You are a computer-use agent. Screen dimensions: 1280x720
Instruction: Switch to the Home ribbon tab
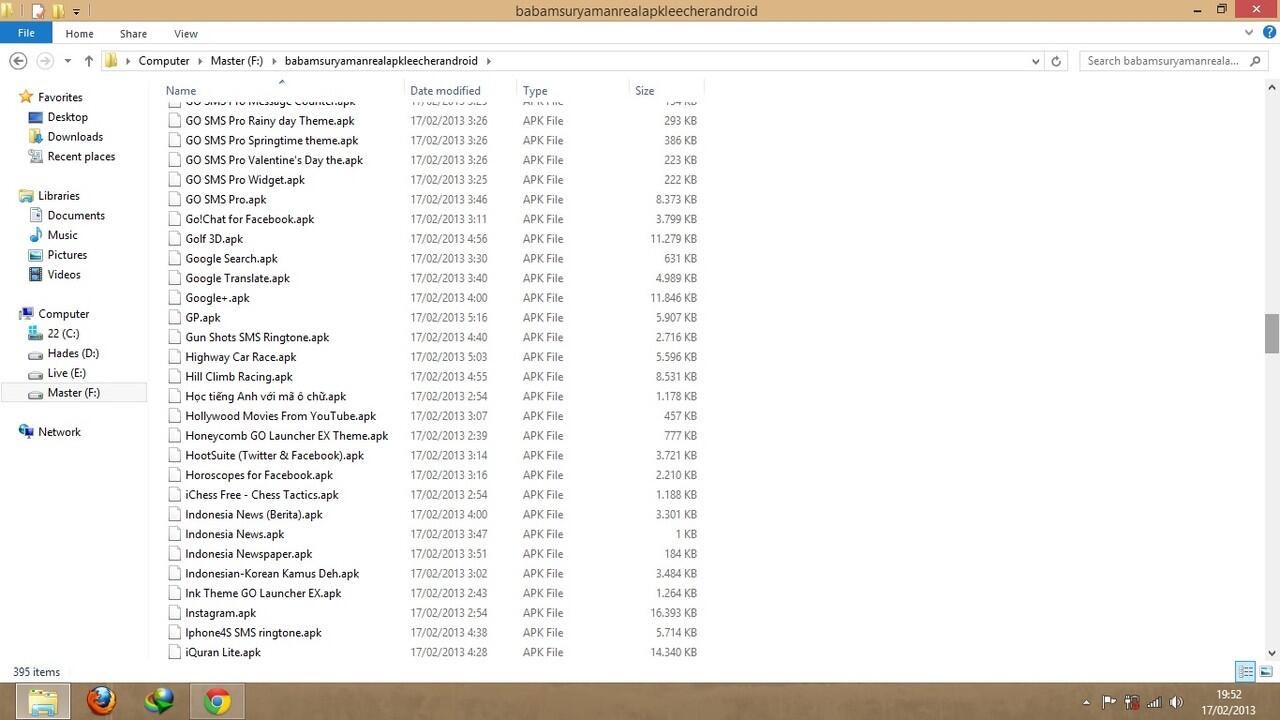pos(79,34)
